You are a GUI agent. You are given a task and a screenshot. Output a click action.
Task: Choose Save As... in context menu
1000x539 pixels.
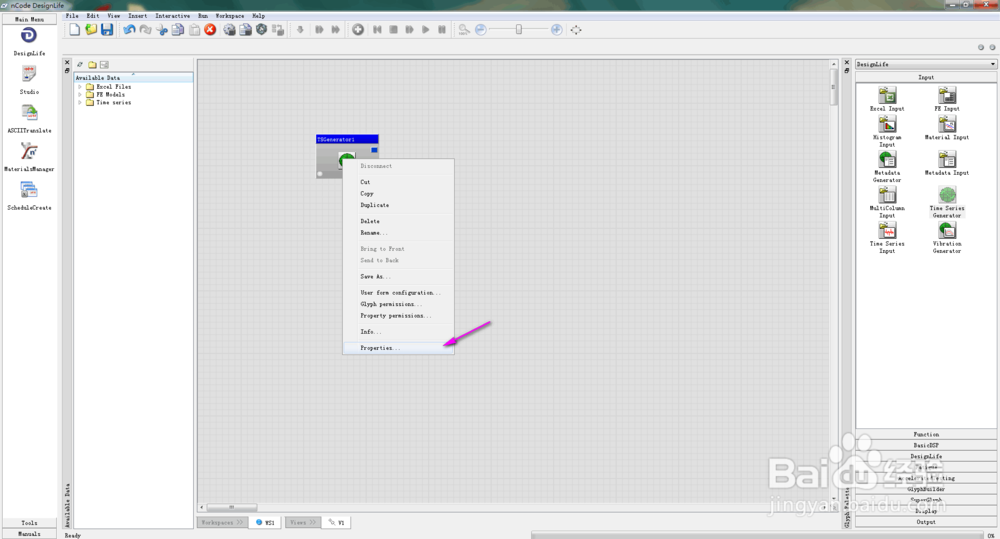(x=399, y=276)
